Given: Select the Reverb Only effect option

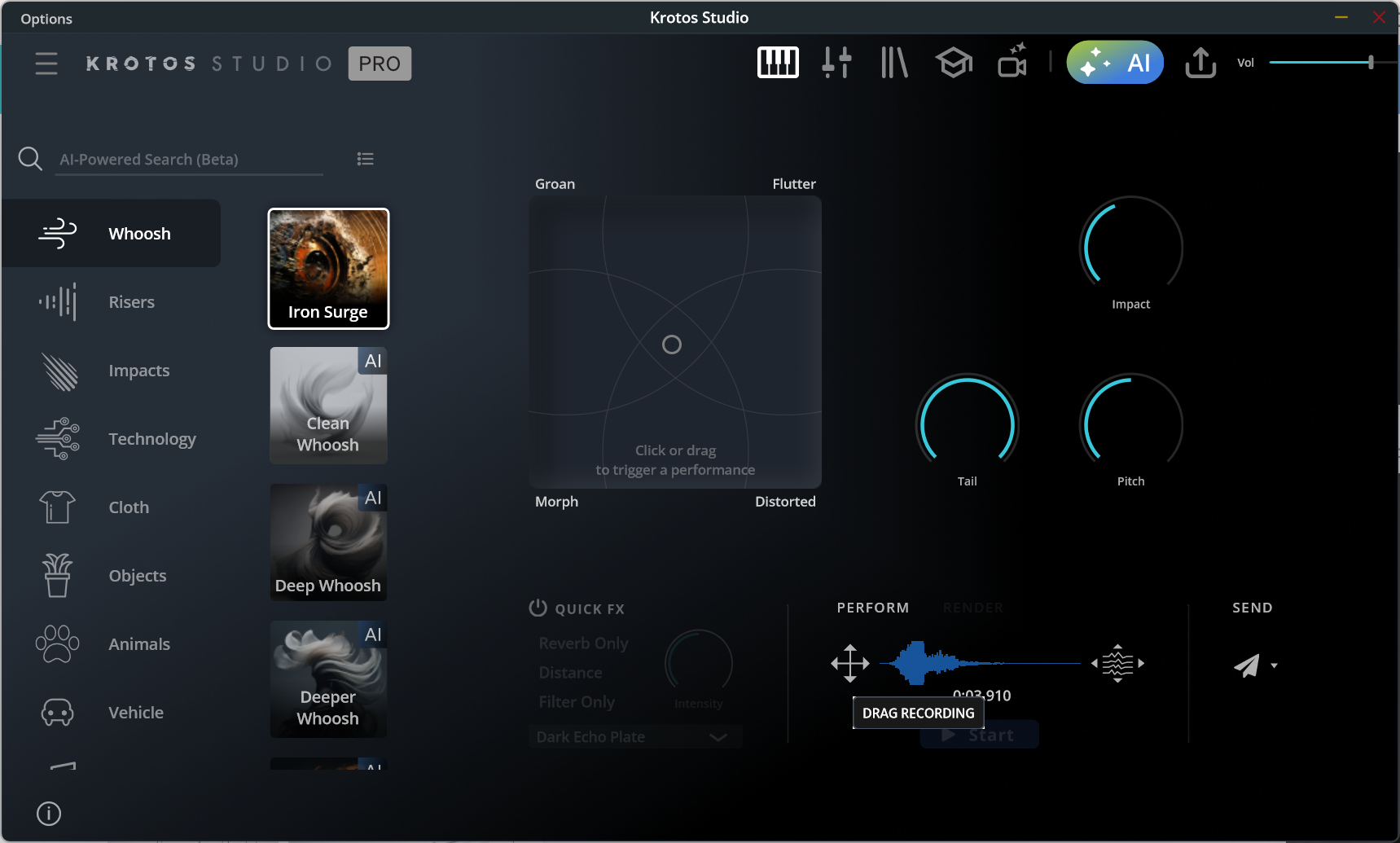Looking at the screenshot, I should click(583, 643).
